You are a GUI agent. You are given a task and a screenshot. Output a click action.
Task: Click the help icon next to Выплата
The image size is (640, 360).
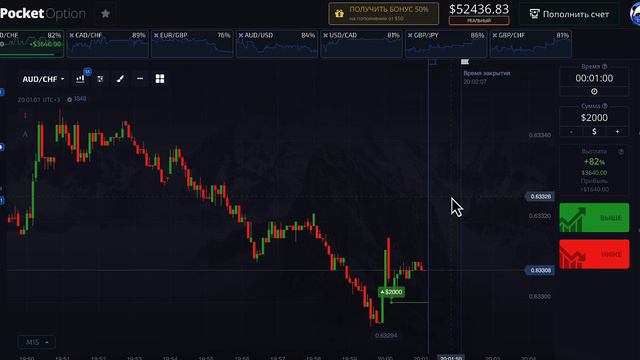(x=621, y=152)
